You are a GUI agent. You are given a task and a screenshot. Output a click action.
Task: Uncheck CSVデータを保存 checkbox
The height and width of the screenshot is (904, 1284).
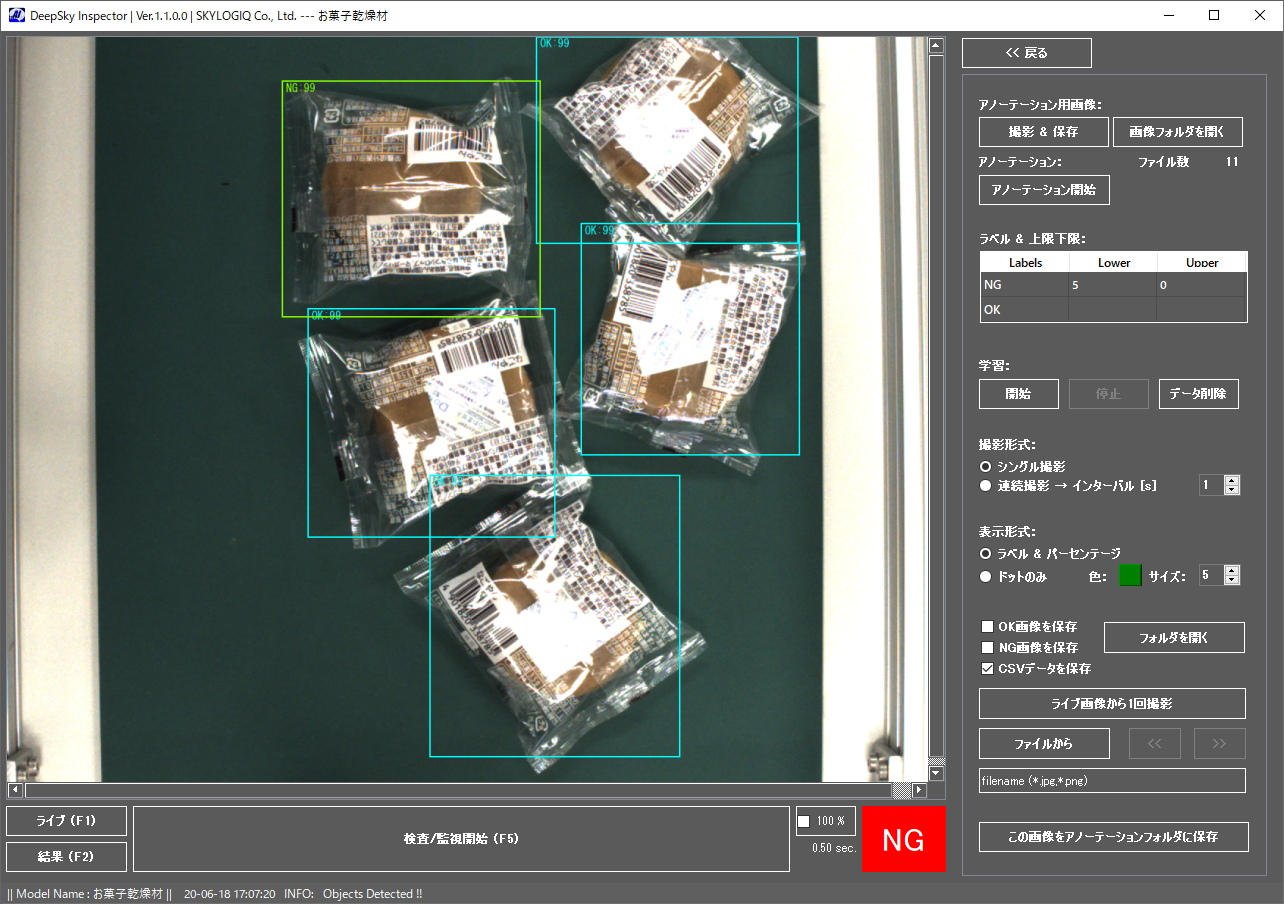point(988,669)
